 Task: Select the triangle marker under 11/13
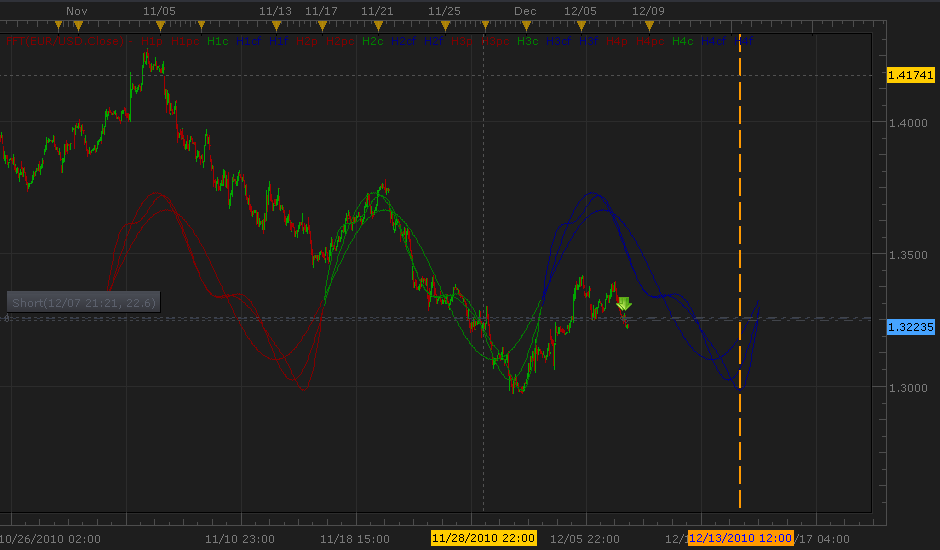point(276,25)
